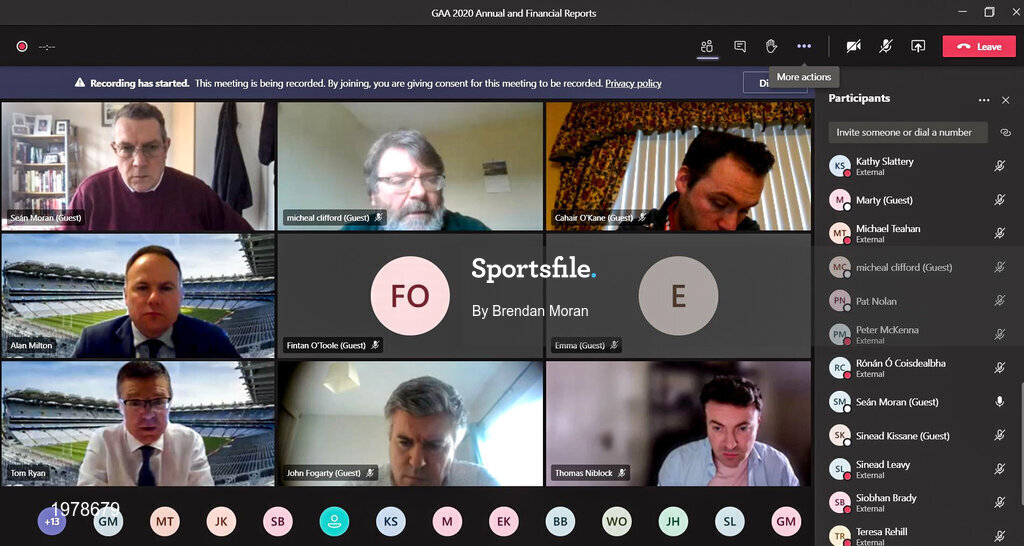The height and width of the screenshot is (546, 1024).
Task: Open the conversation chat icon
Action: [x=740, y=46]
